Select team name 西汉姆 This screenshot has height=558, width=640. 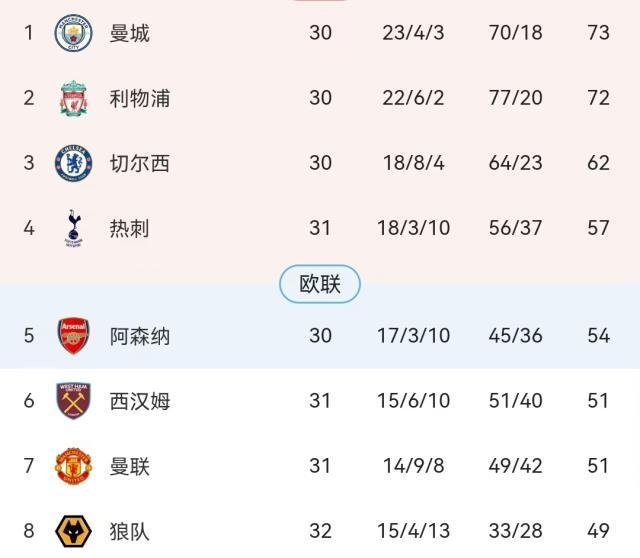140,401
